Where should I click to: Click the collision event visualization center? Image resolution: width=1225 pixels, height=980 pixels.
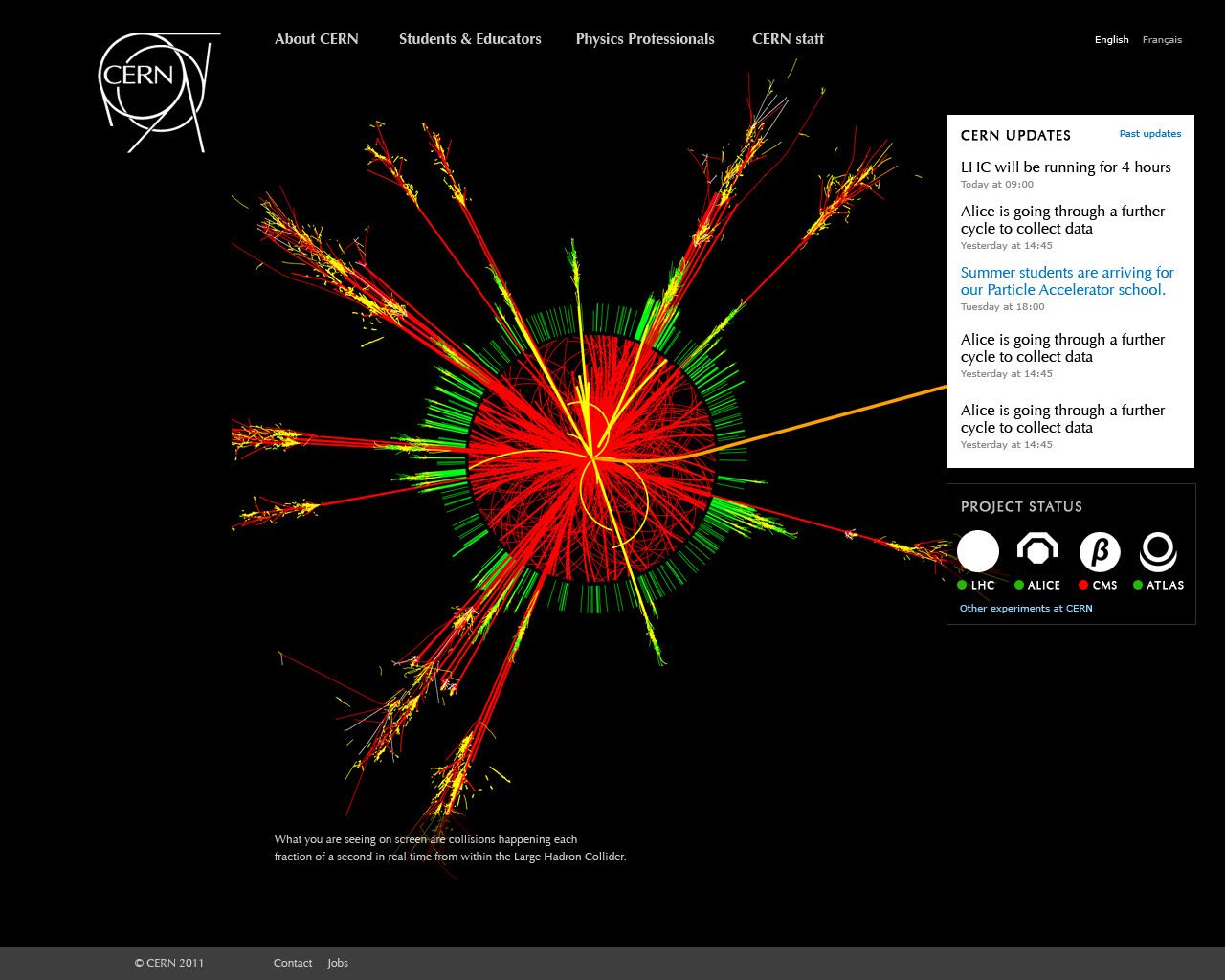(x=591, y=457)
